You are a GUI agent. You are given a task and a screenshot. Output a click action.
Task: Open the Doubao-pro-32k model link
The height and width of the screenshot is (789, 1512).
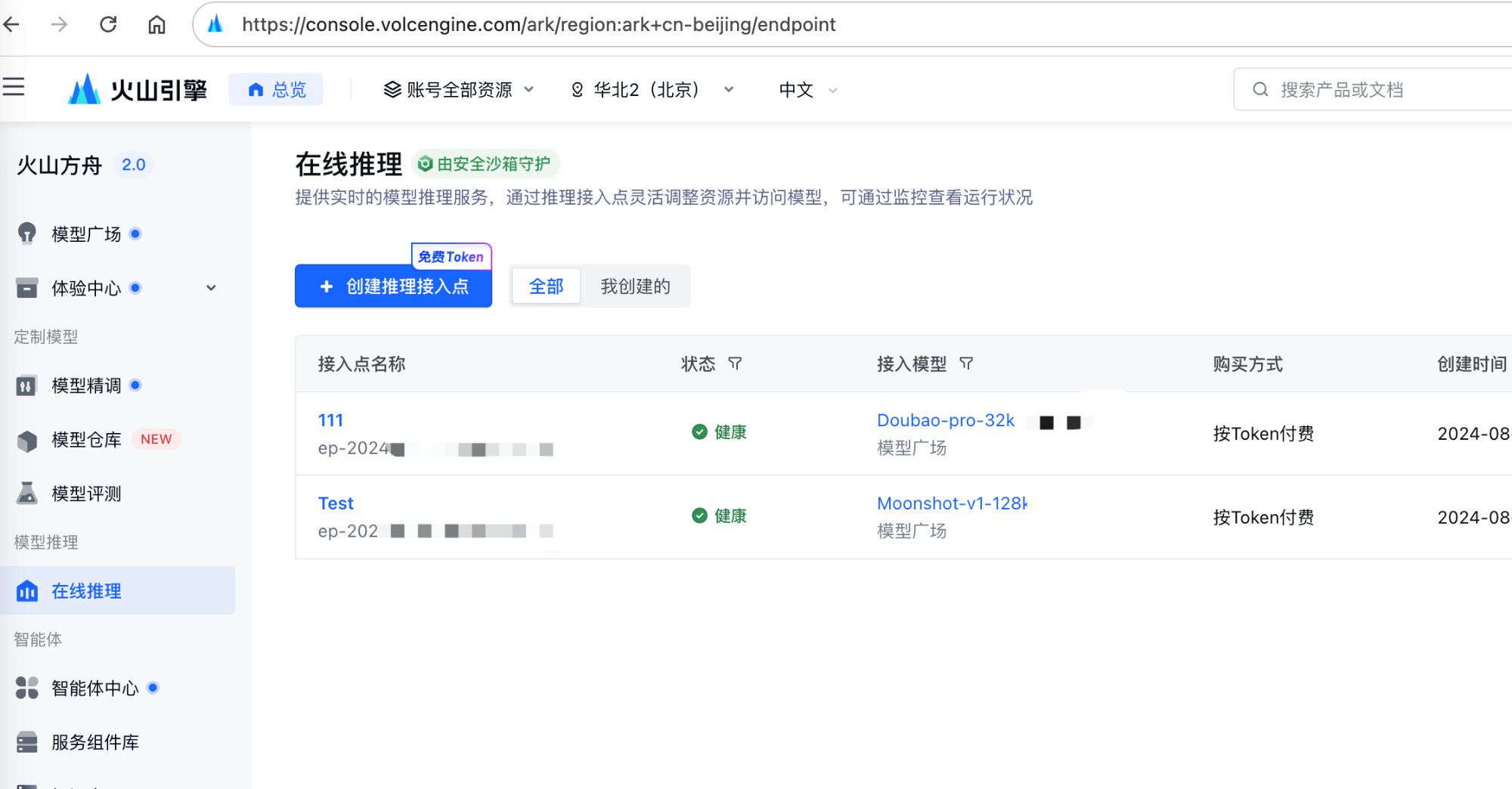click(946, 420)
